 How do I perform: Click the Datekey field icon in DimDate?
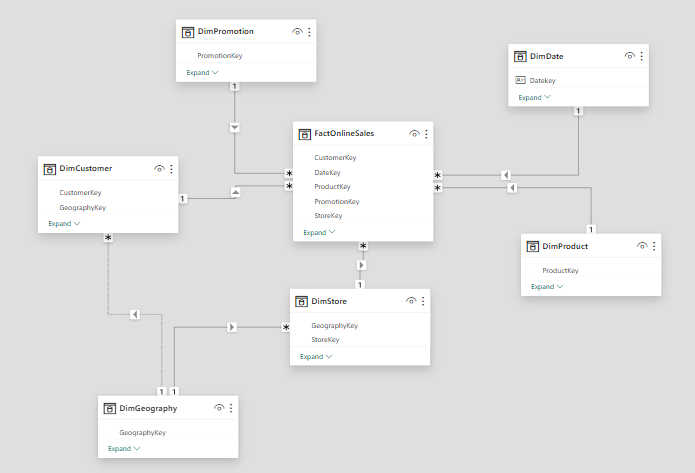click(520, 80)
